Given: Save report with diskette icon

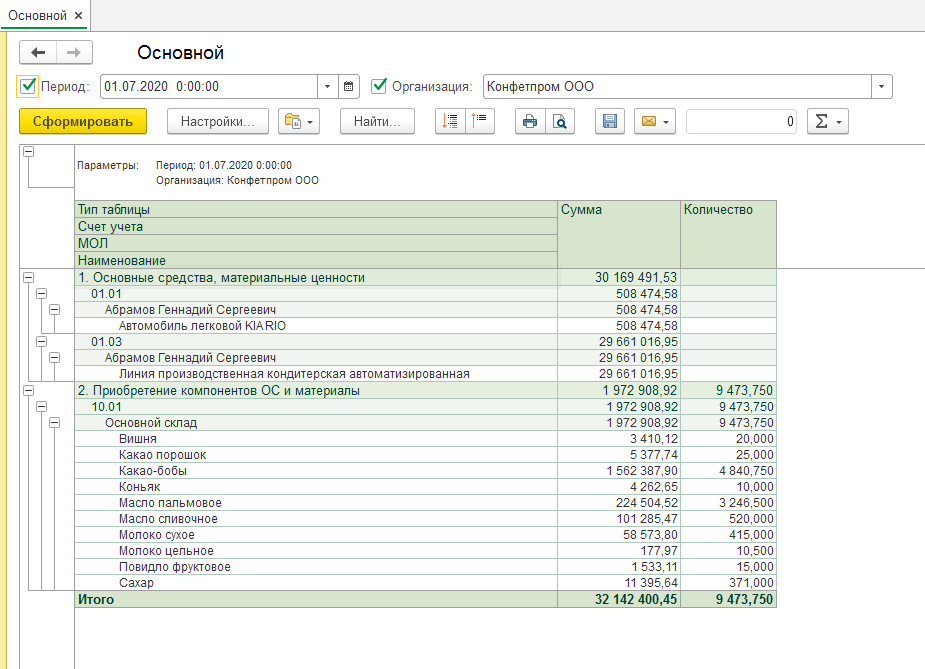Looking at the screenshot, I should click(610, 122).
